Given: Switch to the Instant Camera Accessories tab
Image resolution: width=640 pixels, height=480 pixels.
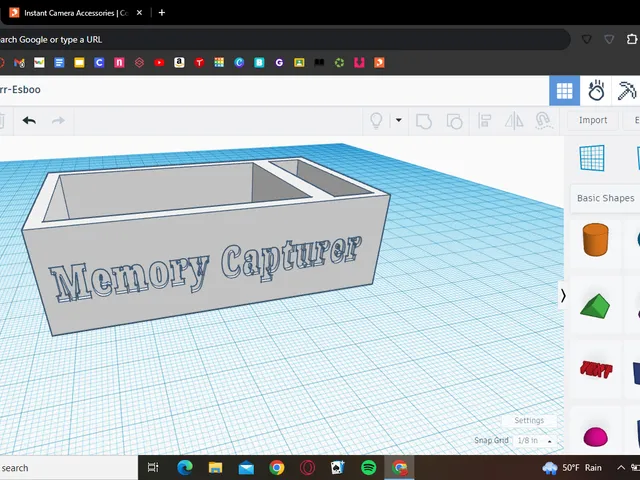Looking at the screenshot, I should pyautogui.click(x=69, y=13).
